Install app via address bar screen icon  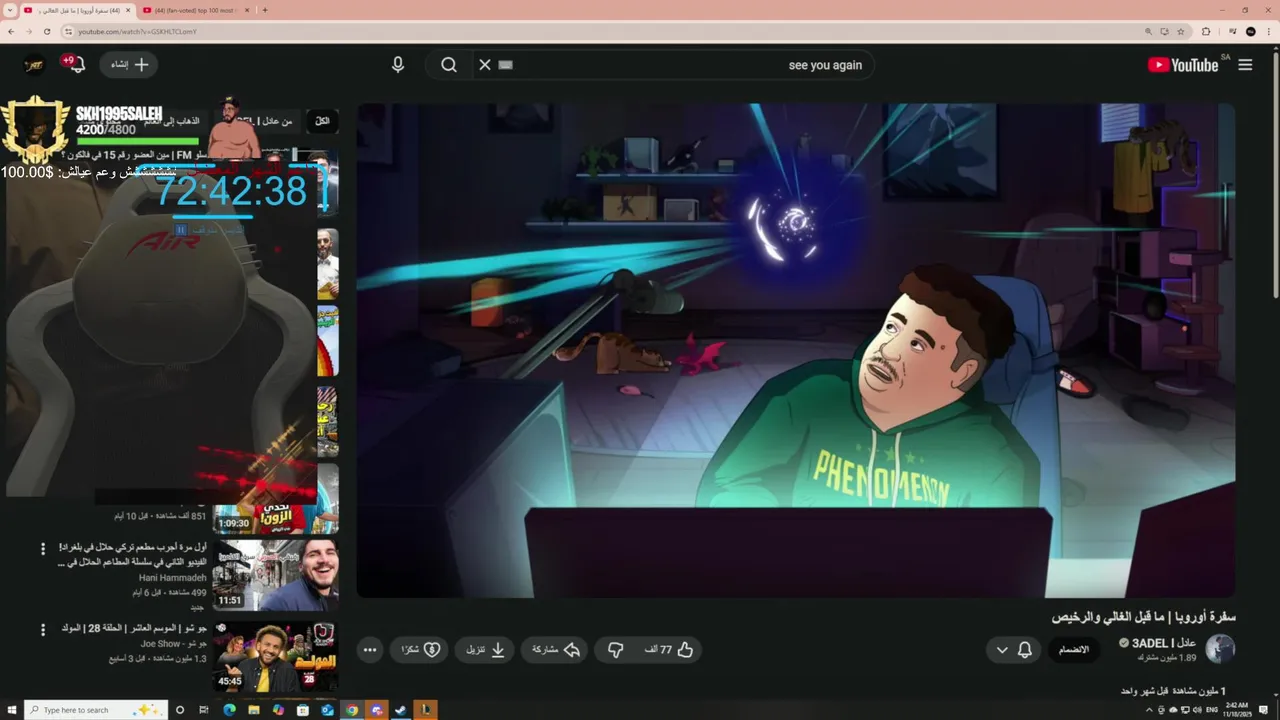1165,31
